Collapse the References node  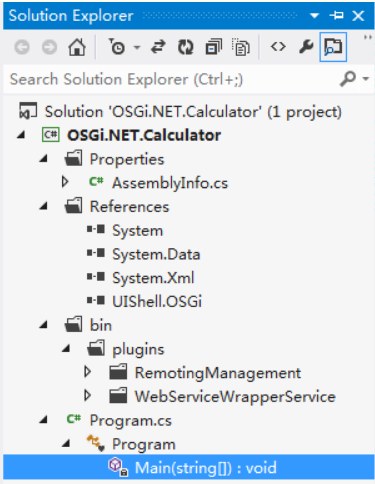44,206
